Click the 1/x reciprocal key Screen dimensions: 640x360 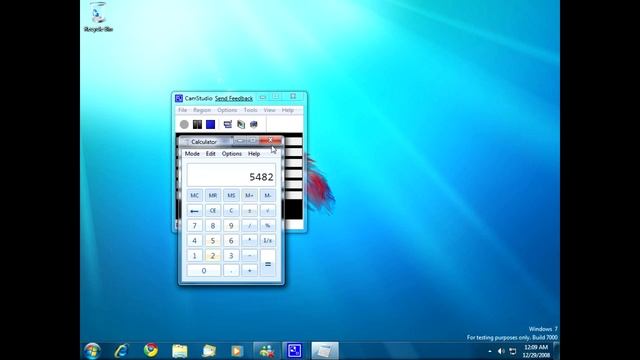(268, 241)
